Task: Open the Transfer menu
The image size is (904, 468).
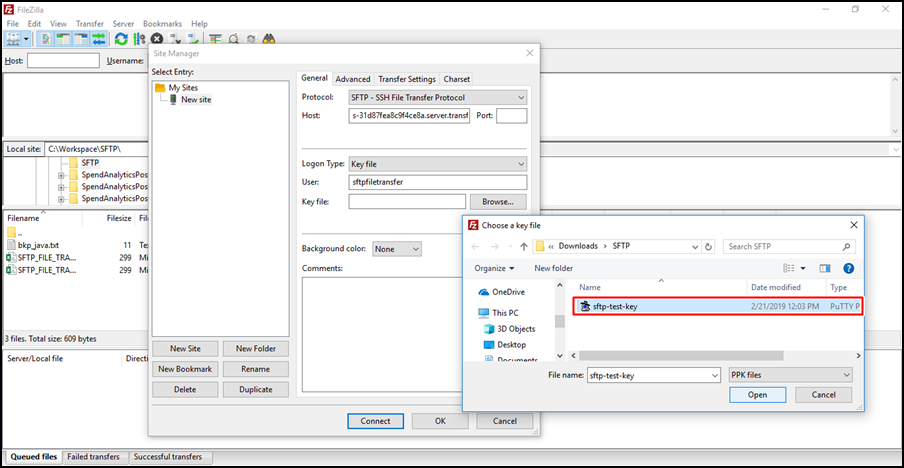Action: (x=90, y=24)
